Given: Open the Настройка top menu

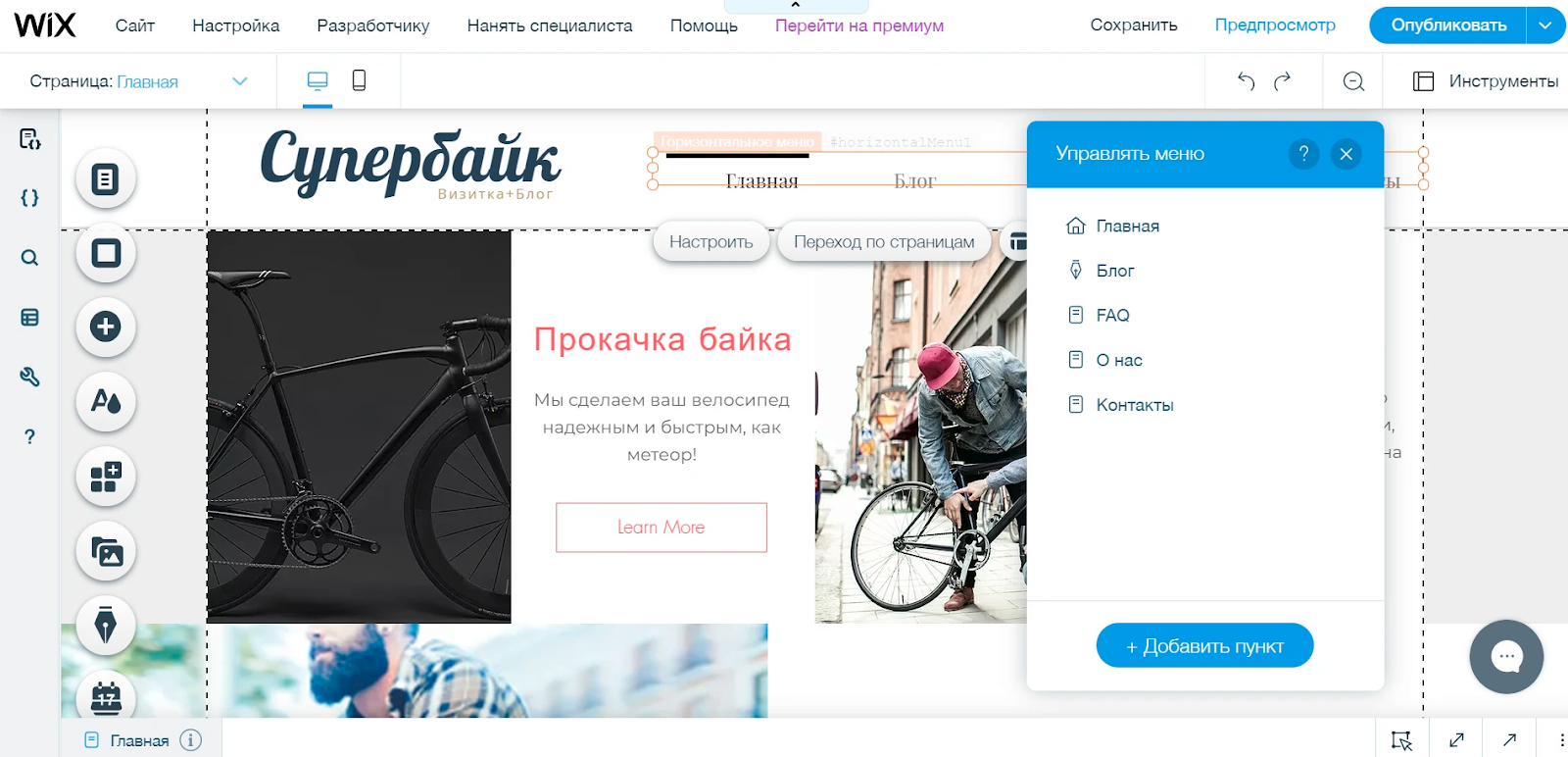Looking at the screenshot, I should click(235, 25).
